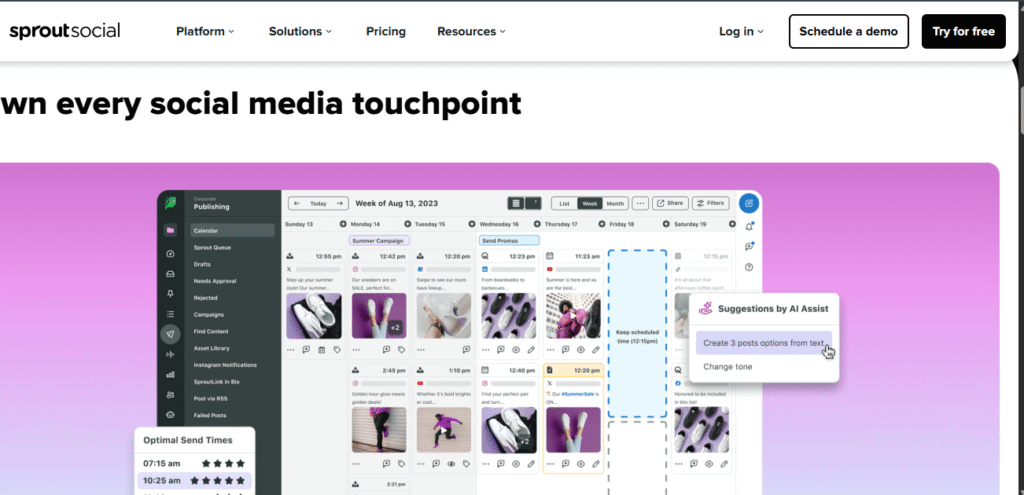Click the bulleted list icon in the sidebar

click(170, 314)
